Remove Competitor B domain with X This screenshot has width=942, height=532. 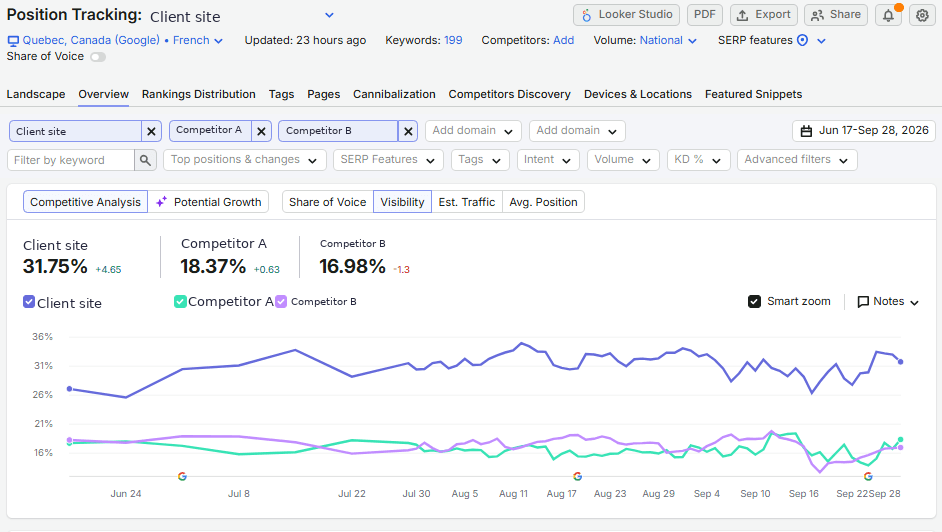pos(408,131)
